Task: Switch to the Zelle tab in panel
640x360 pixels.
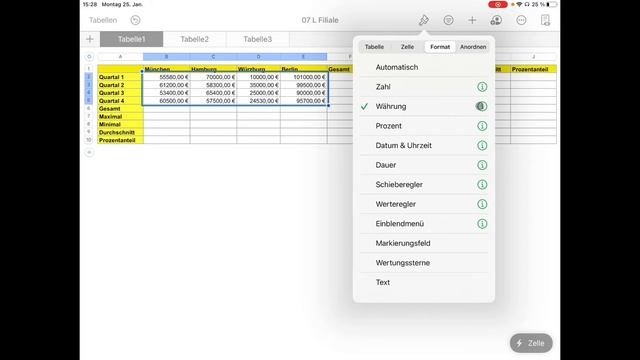Action: click(407, 47)
